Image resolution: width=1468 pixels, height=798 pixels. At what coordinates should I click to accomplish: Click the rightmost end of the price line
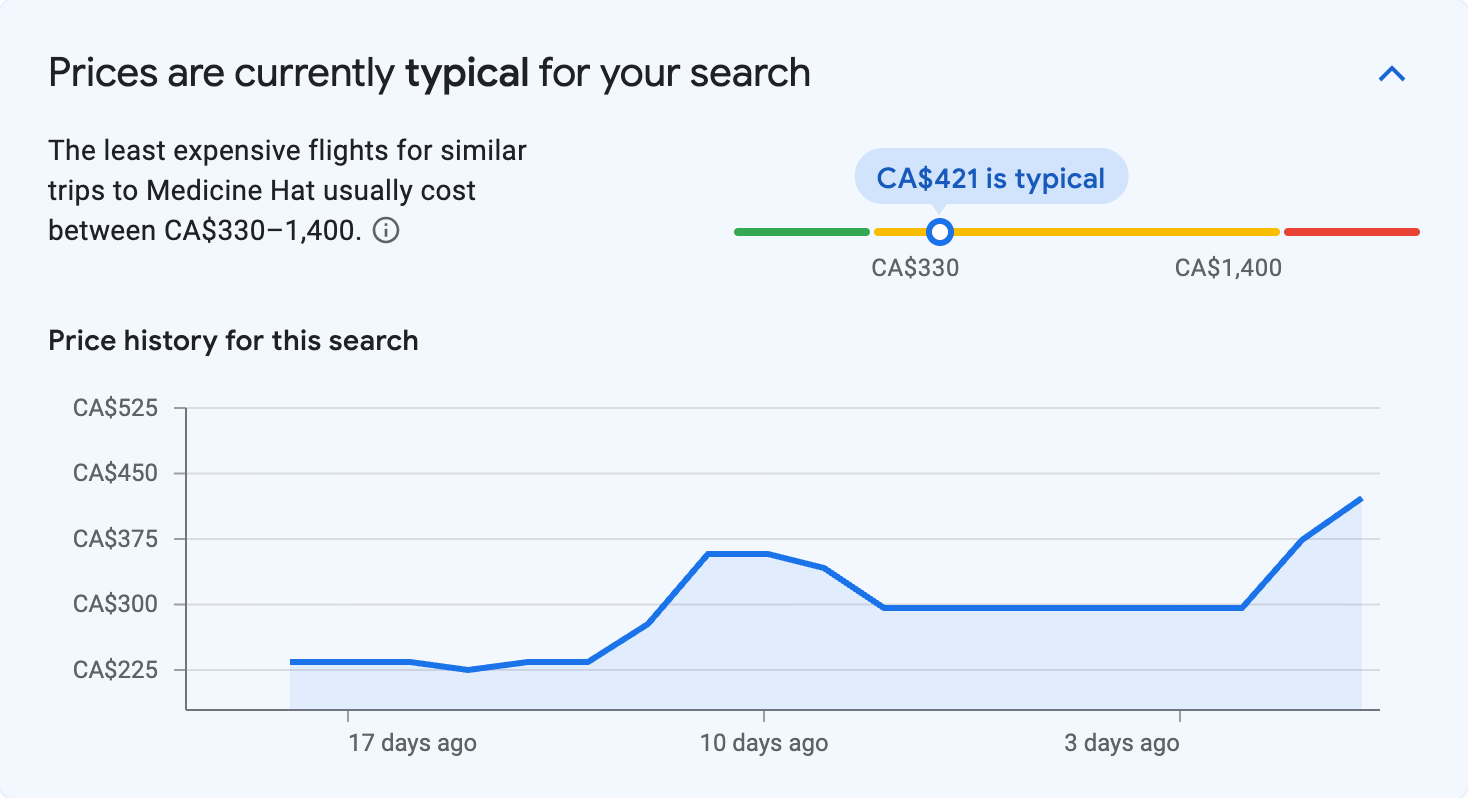(1361, 498)
